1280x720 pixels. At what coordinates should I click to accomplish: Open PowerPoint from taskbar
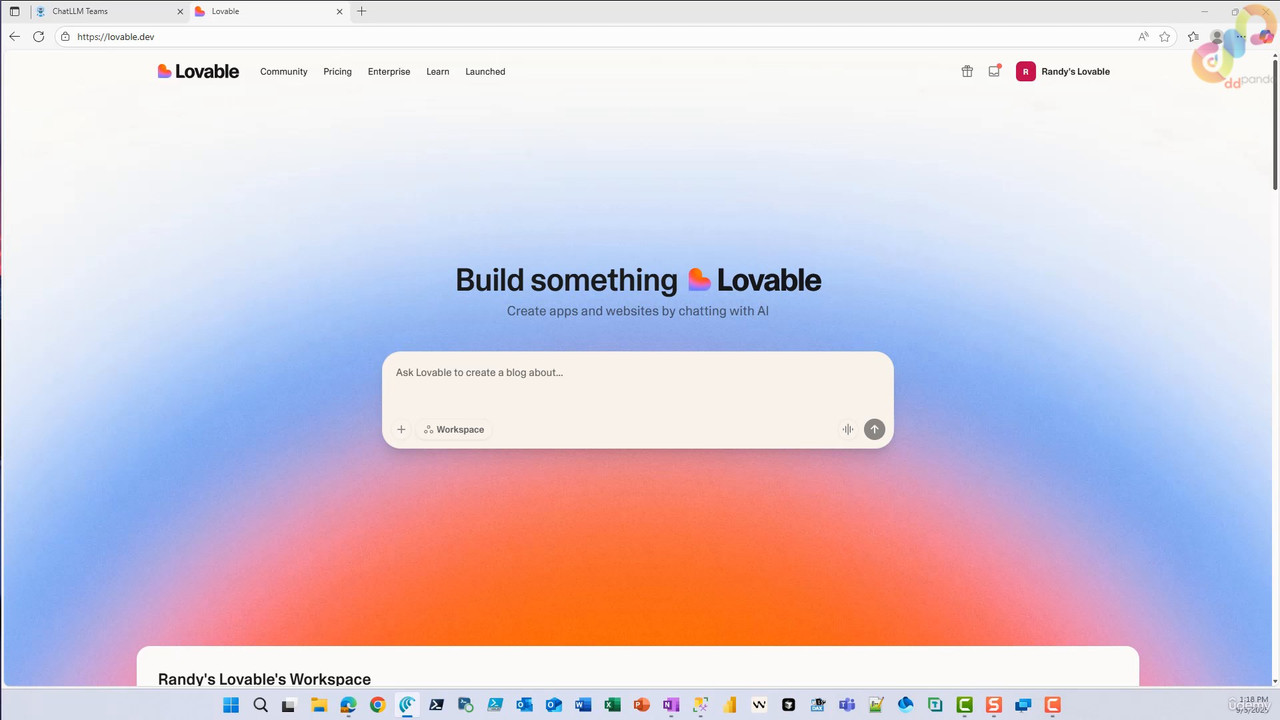pyautogui.click(x=641, y=705)
